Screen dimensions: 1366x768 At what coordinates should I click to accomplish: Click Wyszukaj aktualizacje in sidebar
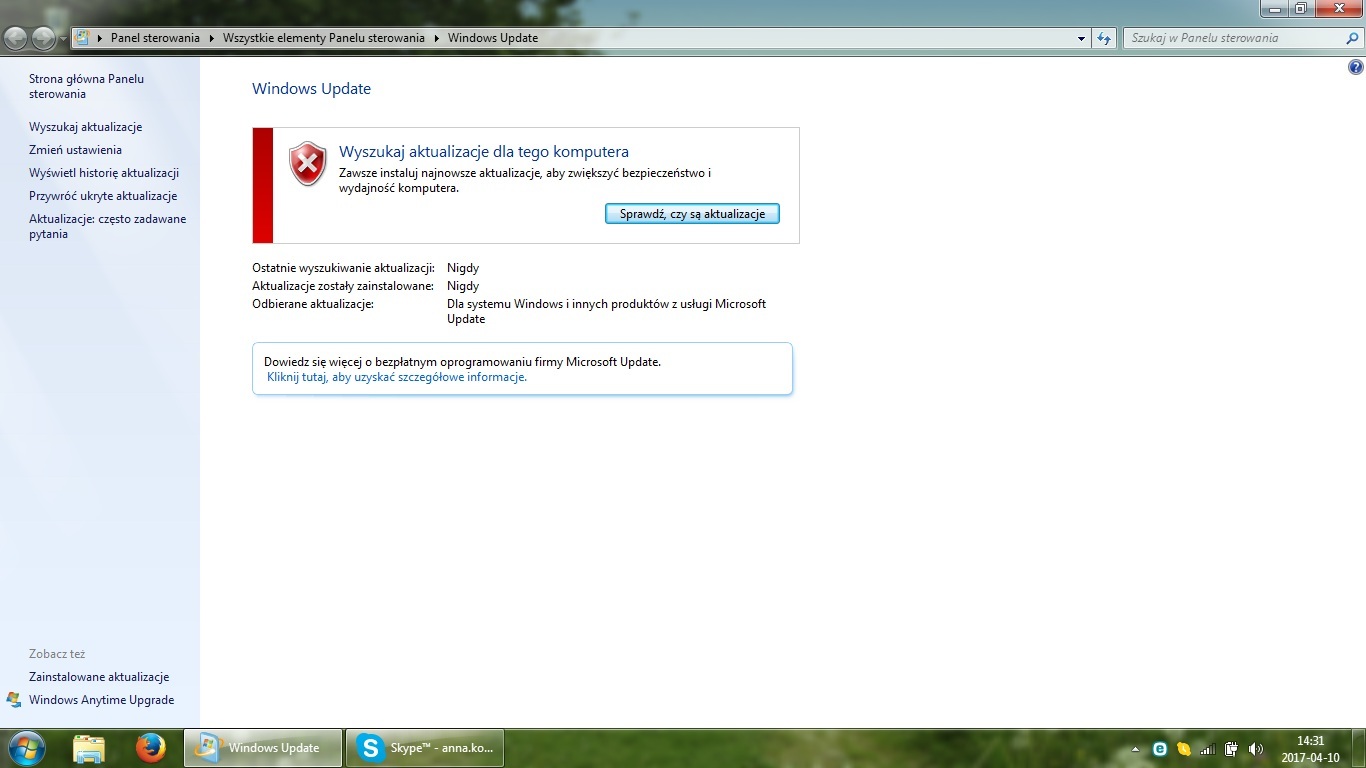85,127
